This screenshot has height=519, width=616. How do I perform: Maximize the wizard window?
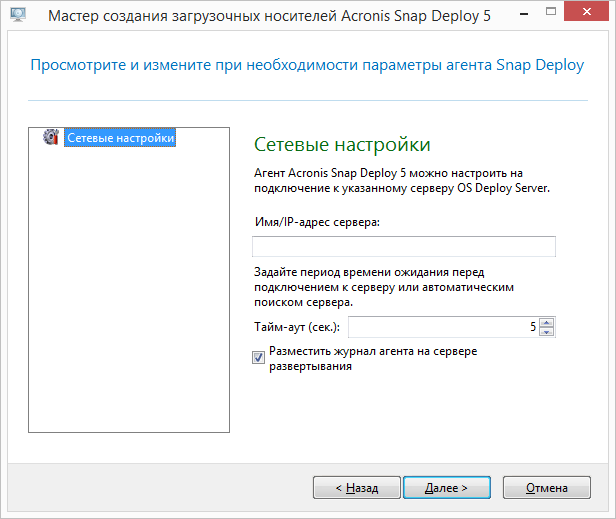[x=551, y=11]
